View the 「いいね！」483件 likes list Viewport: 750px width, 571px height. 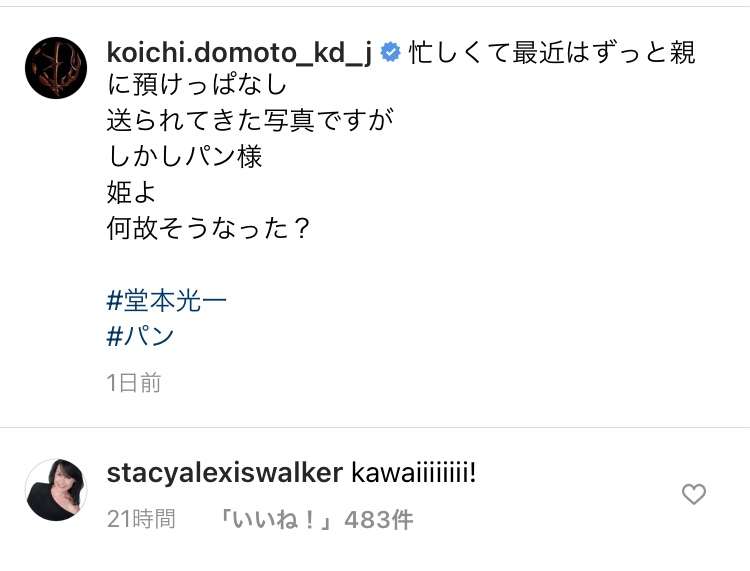click(315, 520)
